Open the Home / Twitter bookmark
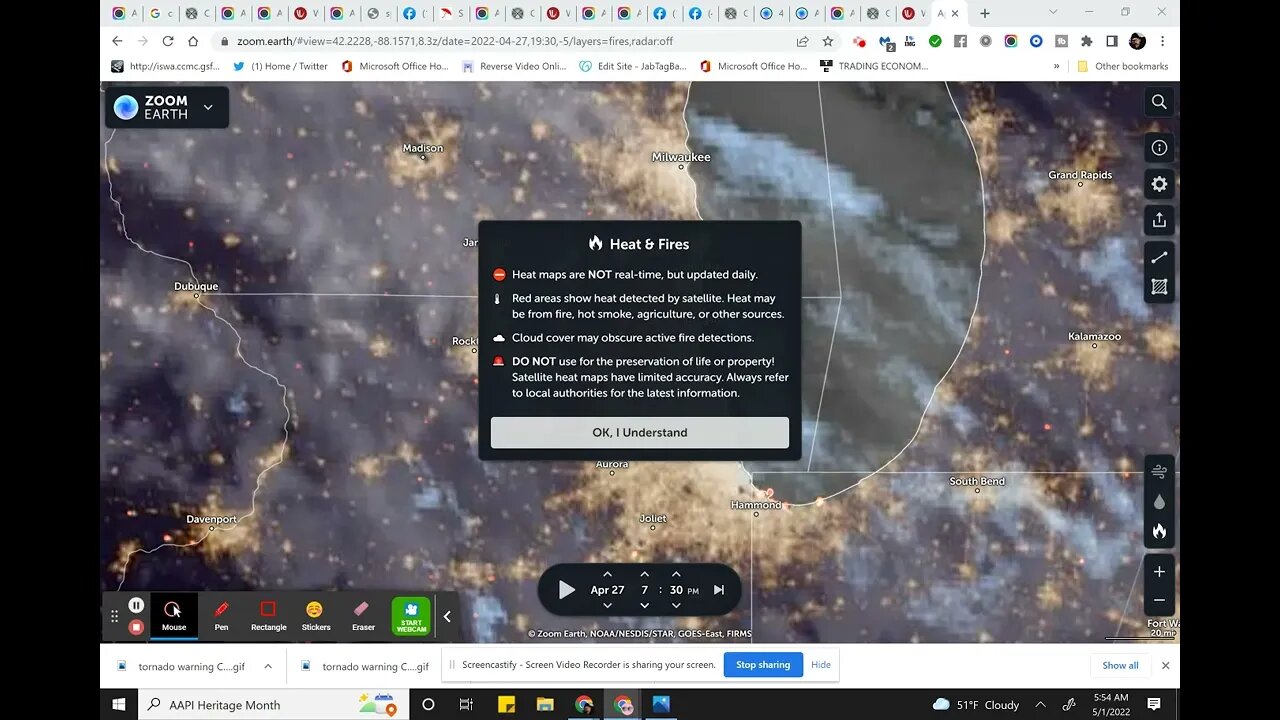Screen dimensions: 1280x720 (x=280, y=66)
